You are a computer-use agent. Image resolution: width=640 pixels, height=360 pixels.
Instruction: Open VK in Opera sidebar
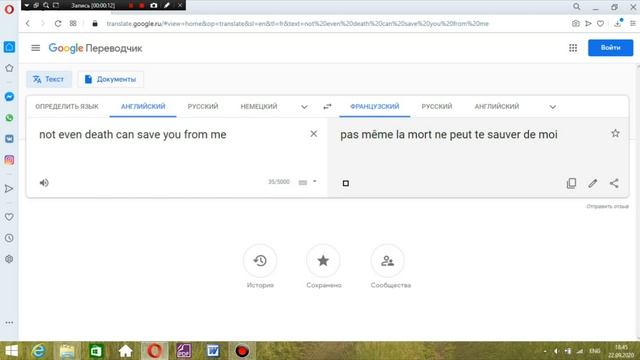pyautogui.click(x=9, y=139)
